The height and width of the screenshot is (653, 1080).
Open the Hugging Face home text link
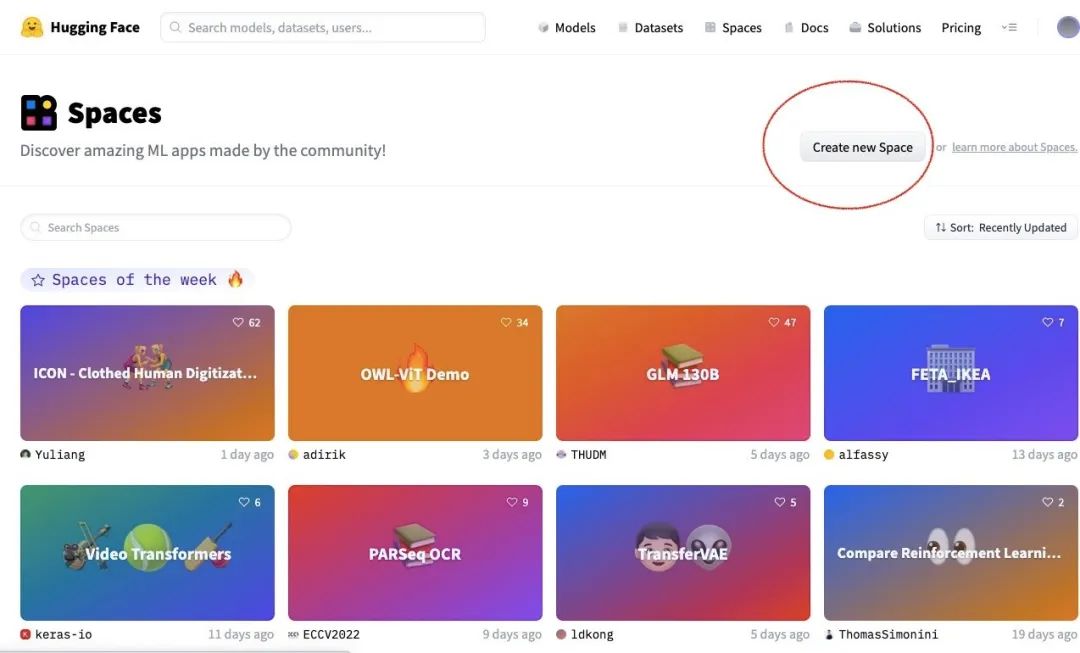click(95, 28)
